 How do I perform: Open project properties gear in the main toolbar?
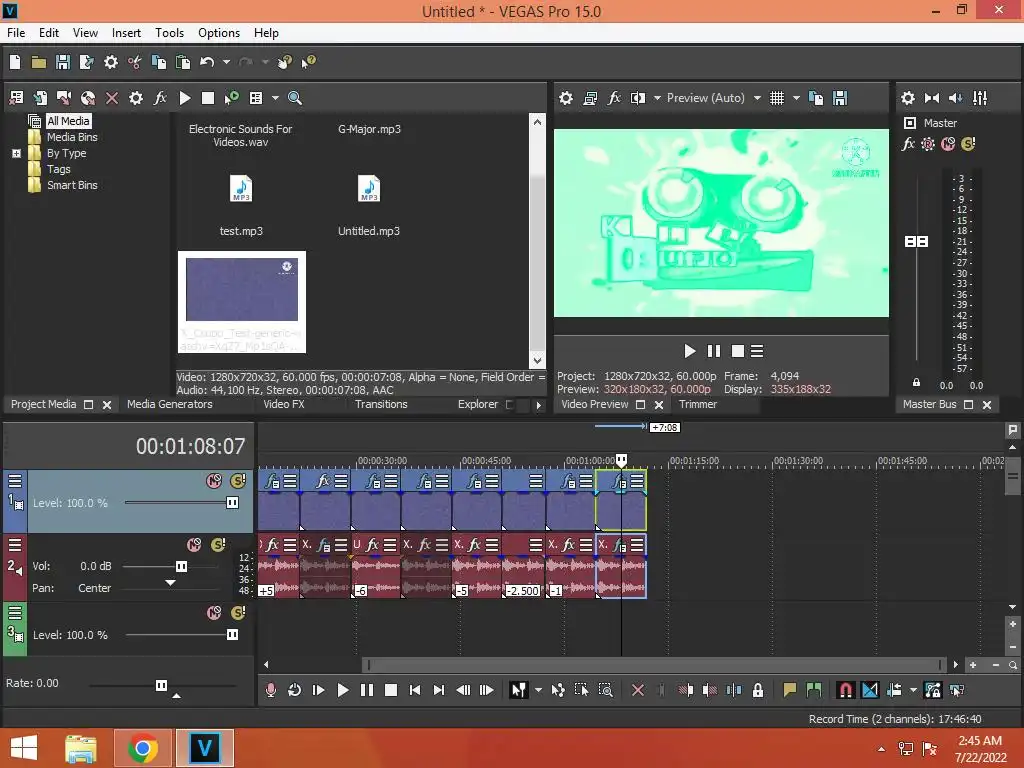(x=110, y=62)
